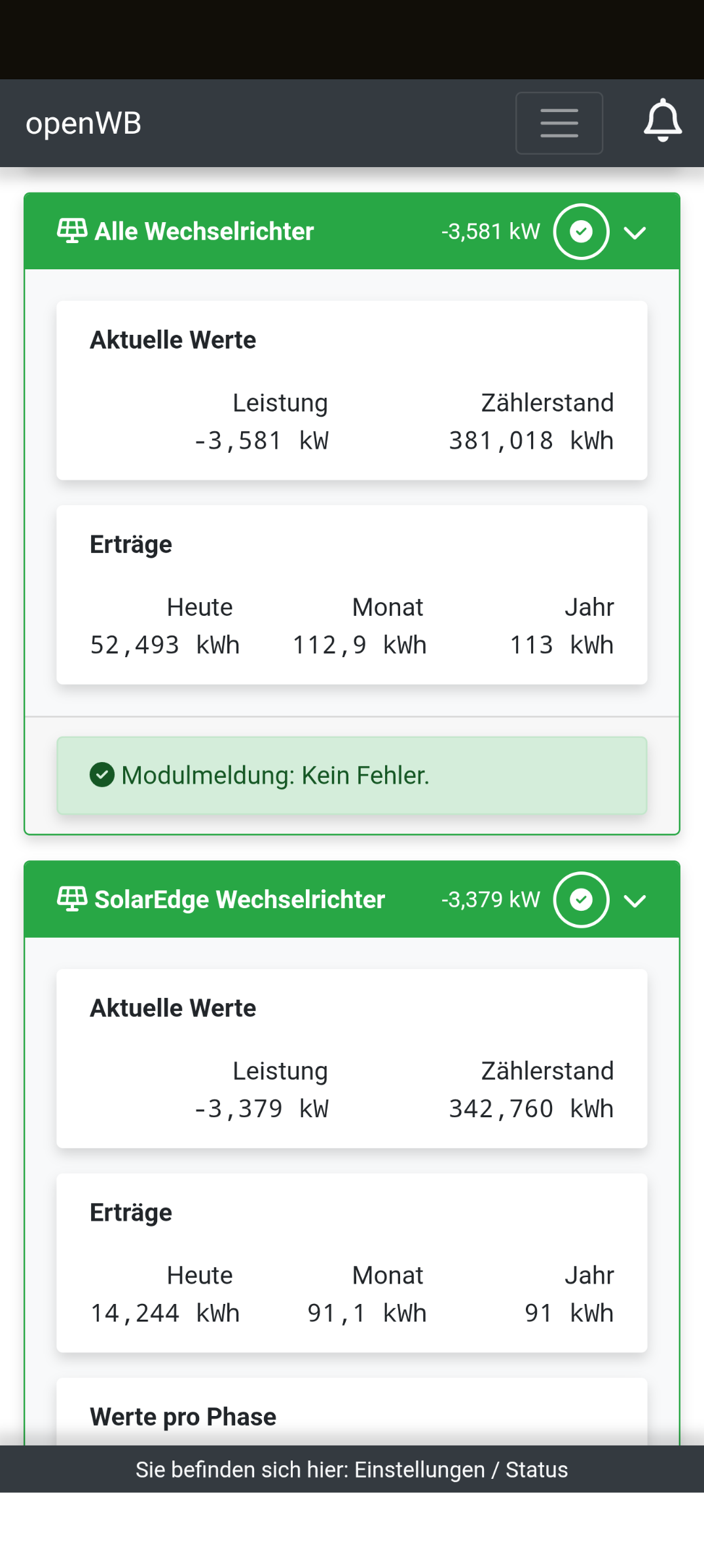This screenshot has width=704, height=1568.
Task: Click the Einstellungen / Status breadcrumb footer
Action: pos(352,1470)
